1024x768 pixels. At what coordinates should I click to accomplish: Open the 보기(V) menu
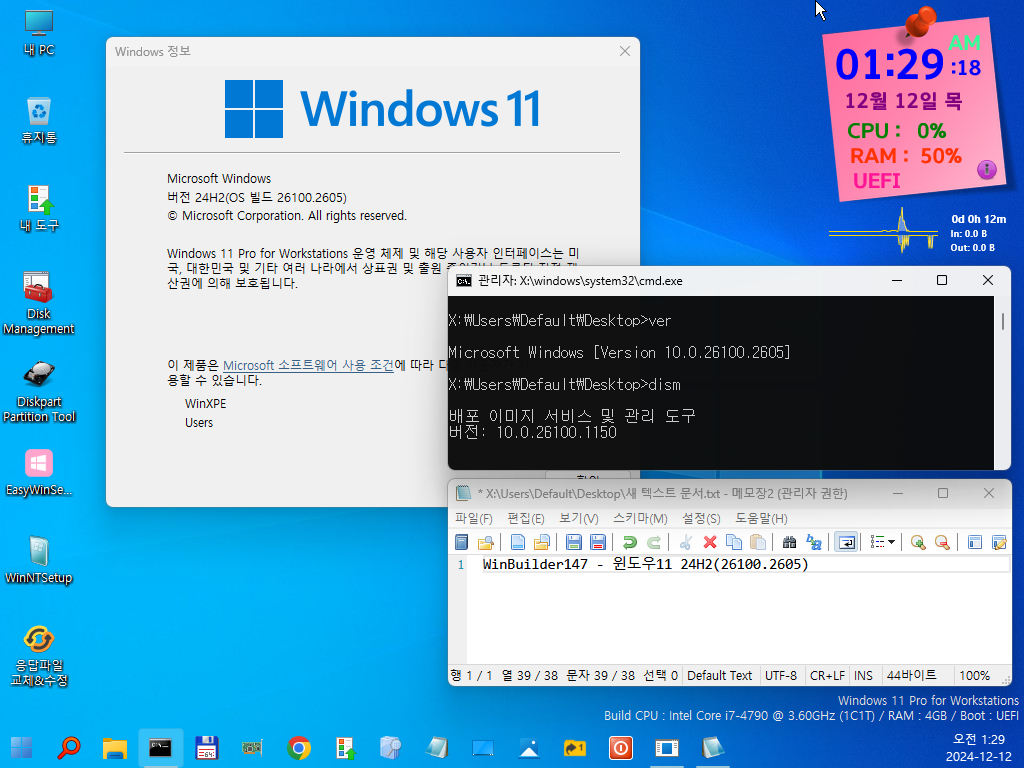(579, 518)
